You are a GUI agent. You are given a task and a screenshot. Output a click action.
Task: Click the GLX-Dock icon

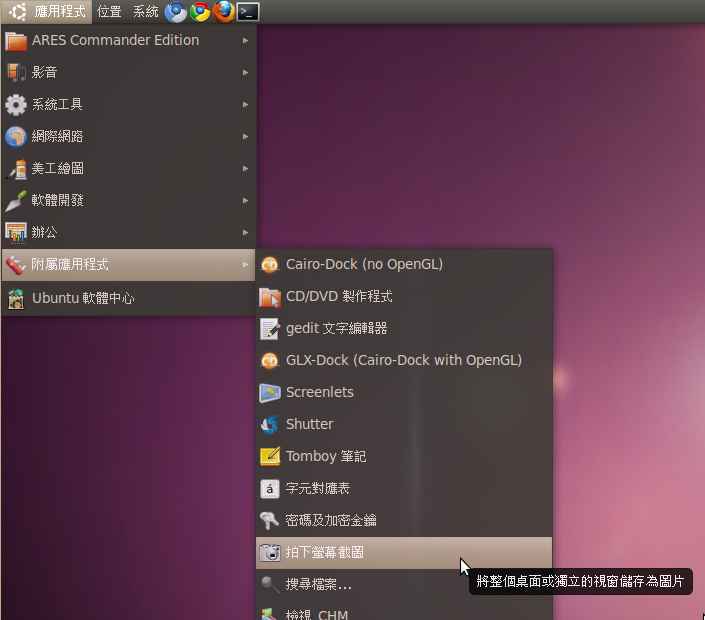pyautogui.click(x=270, y=361)
